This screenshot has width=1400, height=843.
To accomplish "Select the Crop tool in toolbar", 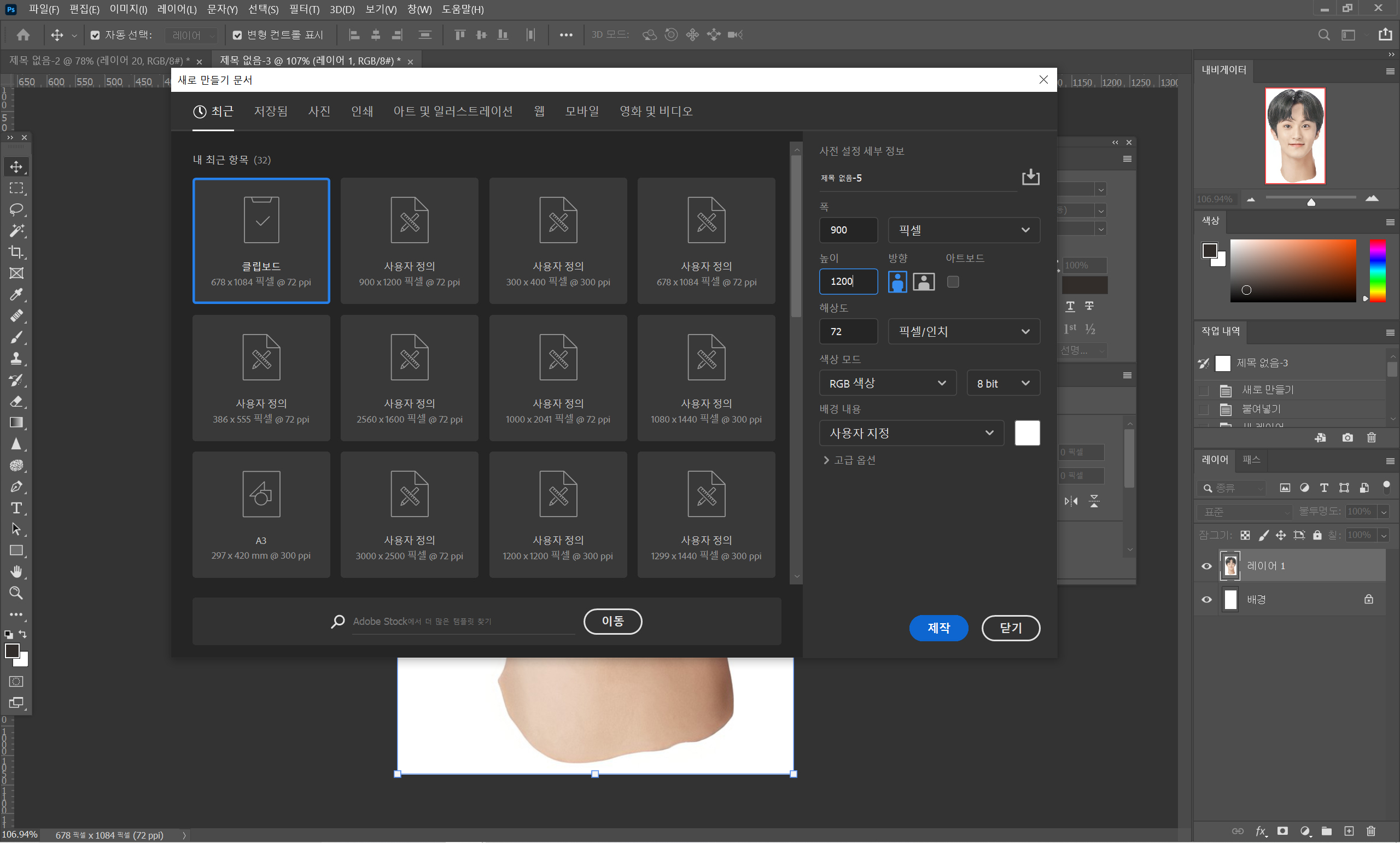I will point(16,251).
